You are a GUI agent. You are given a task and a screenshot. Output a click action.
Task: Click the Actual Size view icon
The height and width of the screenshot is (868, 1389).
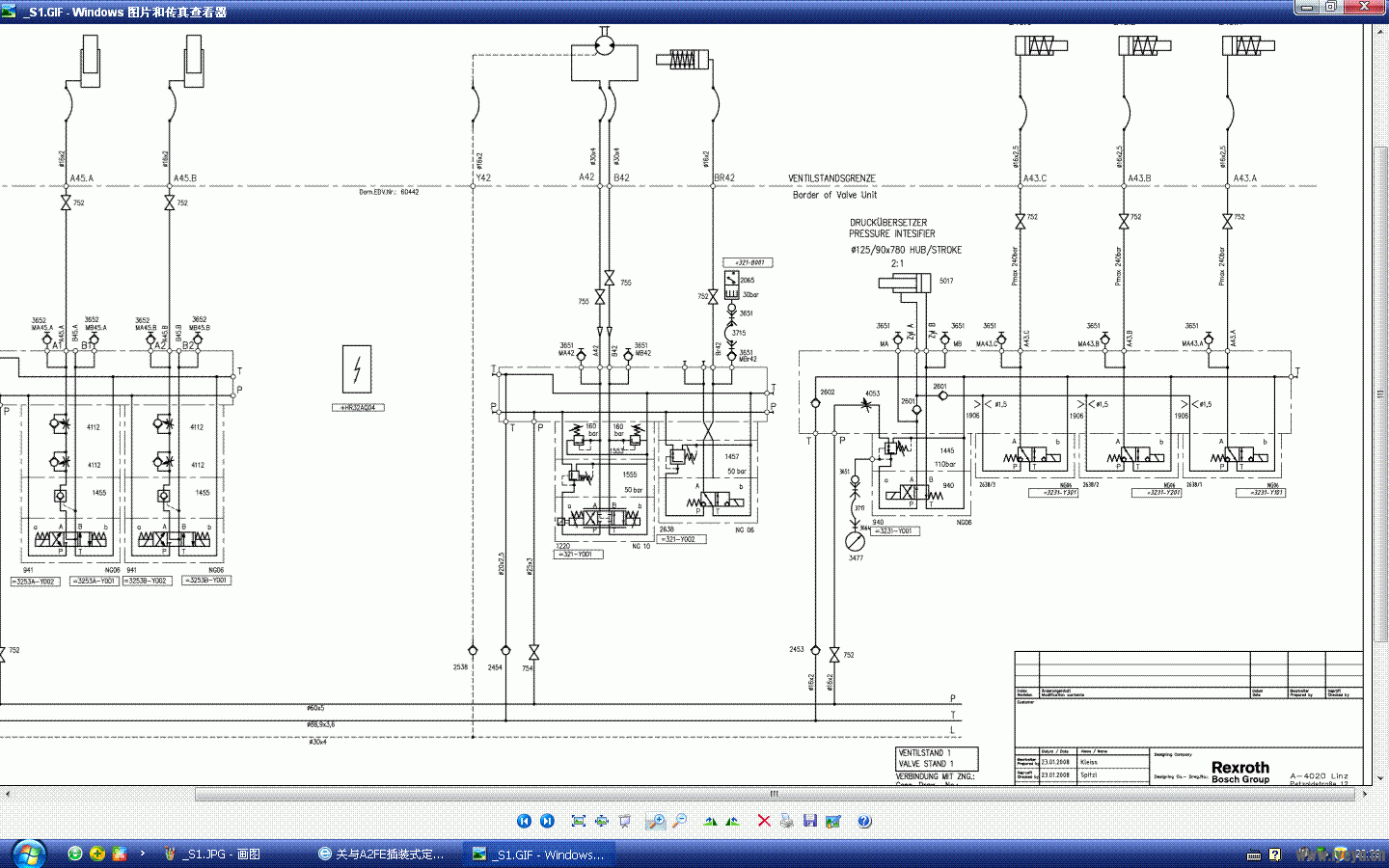coord(602,821)
